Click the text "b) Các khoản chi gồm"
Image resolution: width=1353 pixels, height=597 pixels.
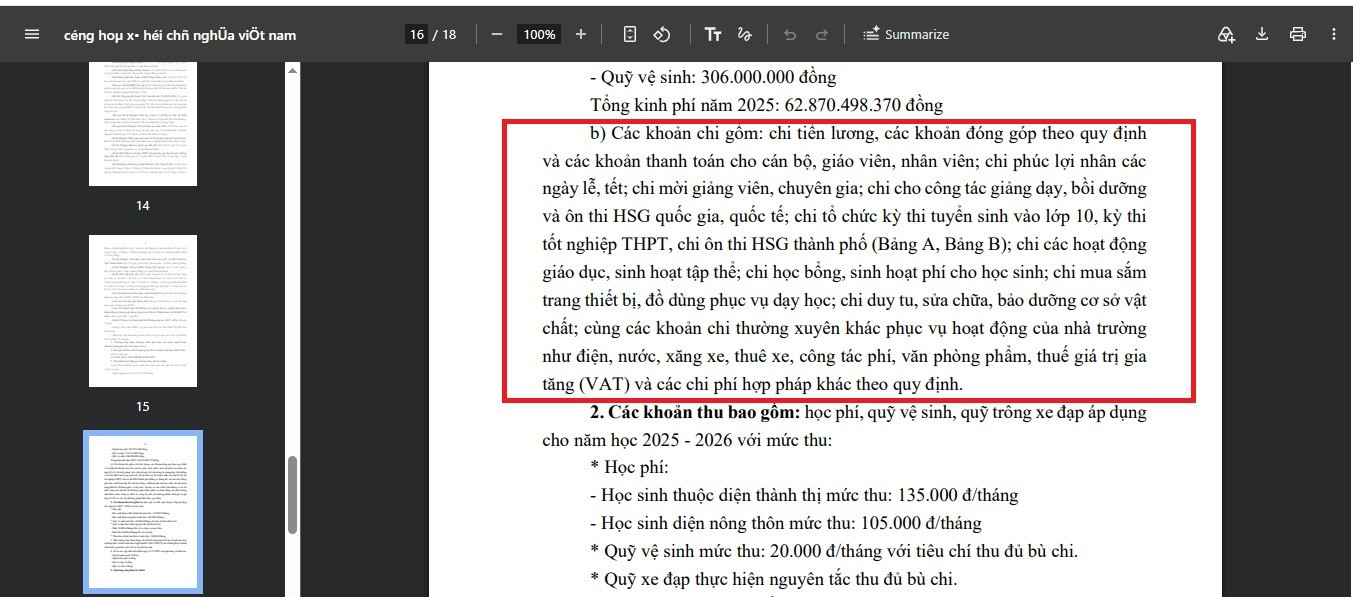click(674, 133)
